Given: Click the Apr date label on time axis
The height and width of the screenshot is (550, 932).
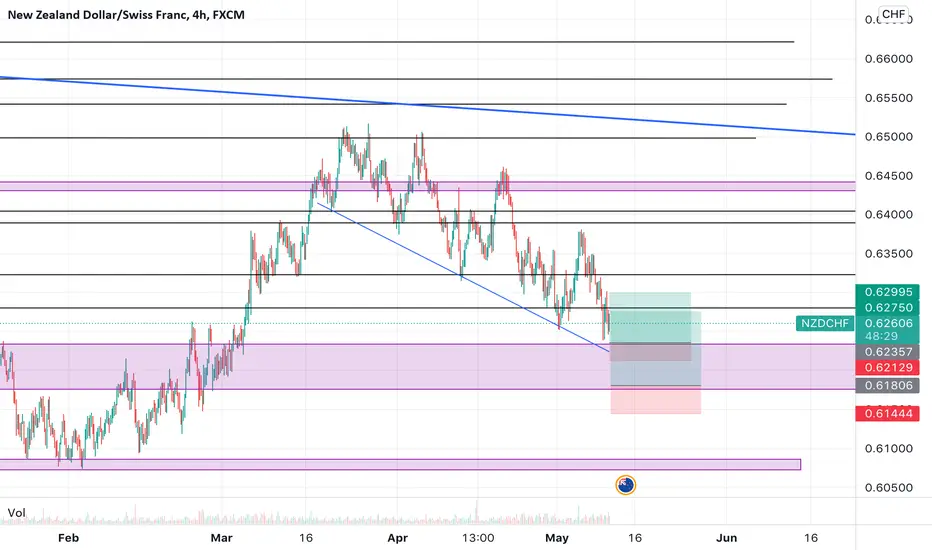Looking at the screenshot, I should tap(397, 538).
